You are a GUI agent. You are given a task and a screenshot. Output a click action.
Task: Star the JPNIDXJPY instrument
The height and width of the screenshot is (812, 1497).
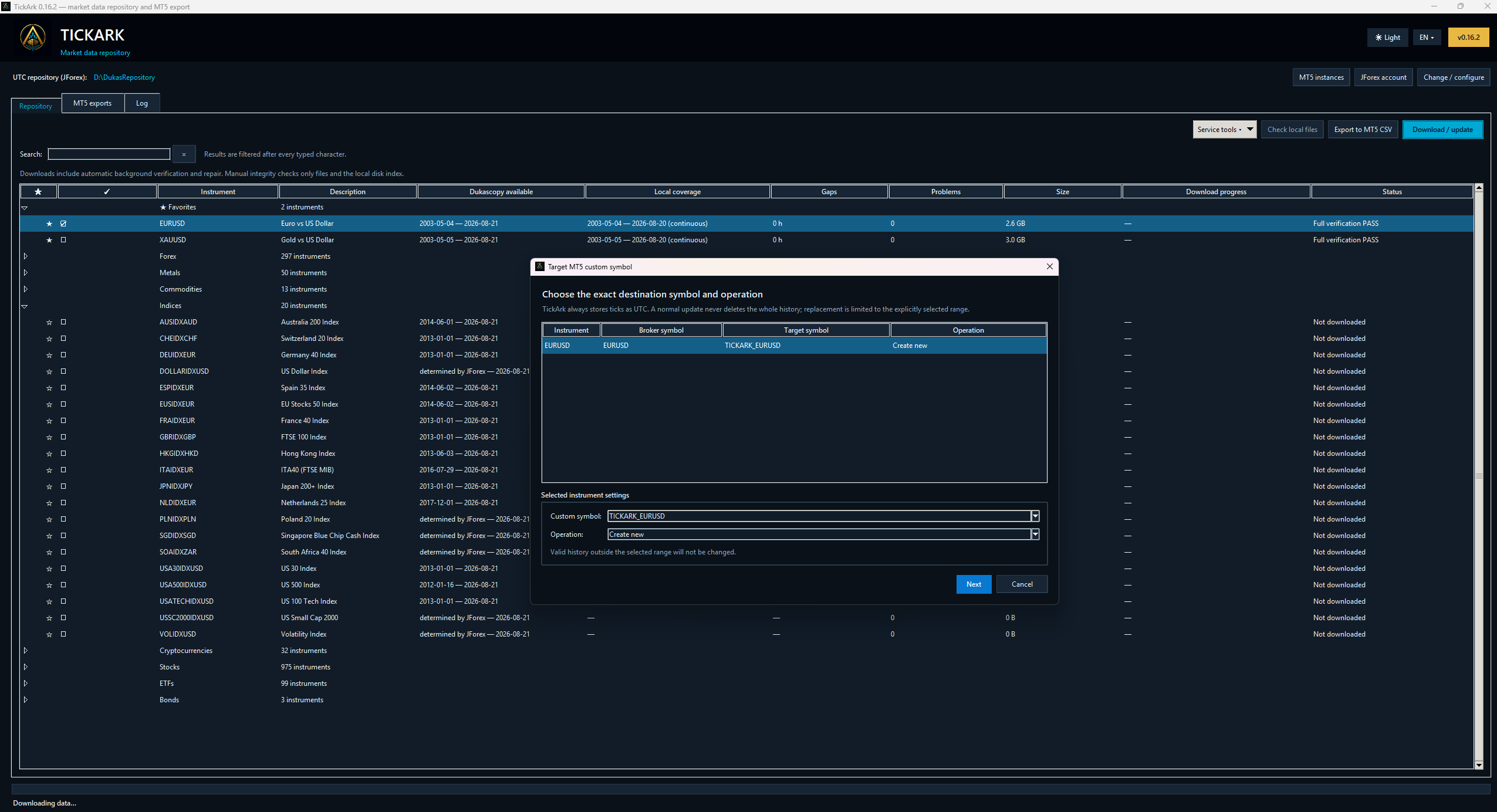point(49,486)
